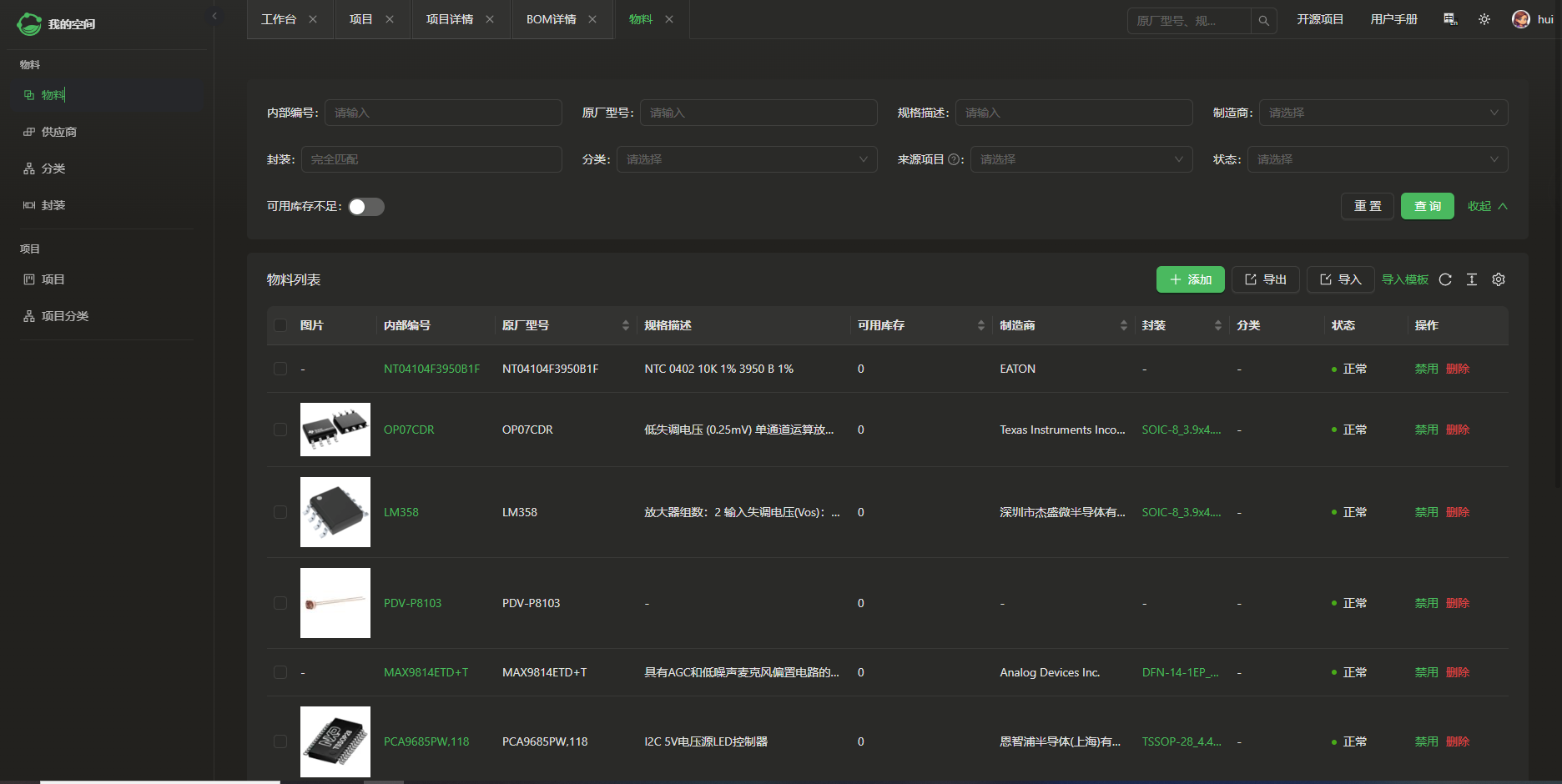Check the select-all checkbox in table header
The height and width of the screenshot is (784, 1562).
click(x=280, y=325)
